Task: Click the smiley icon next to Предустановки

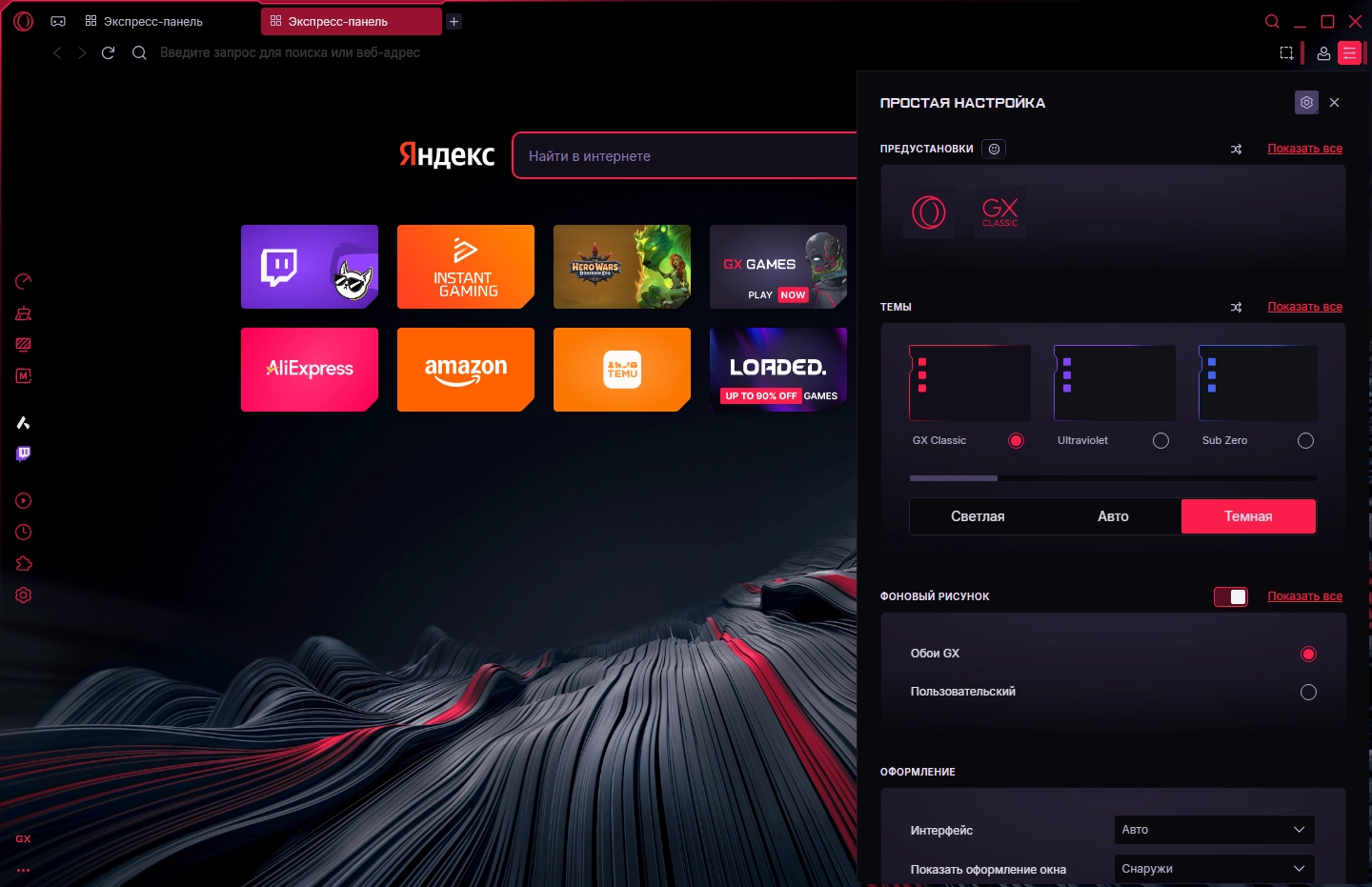Action: click(x=994, y=149)
